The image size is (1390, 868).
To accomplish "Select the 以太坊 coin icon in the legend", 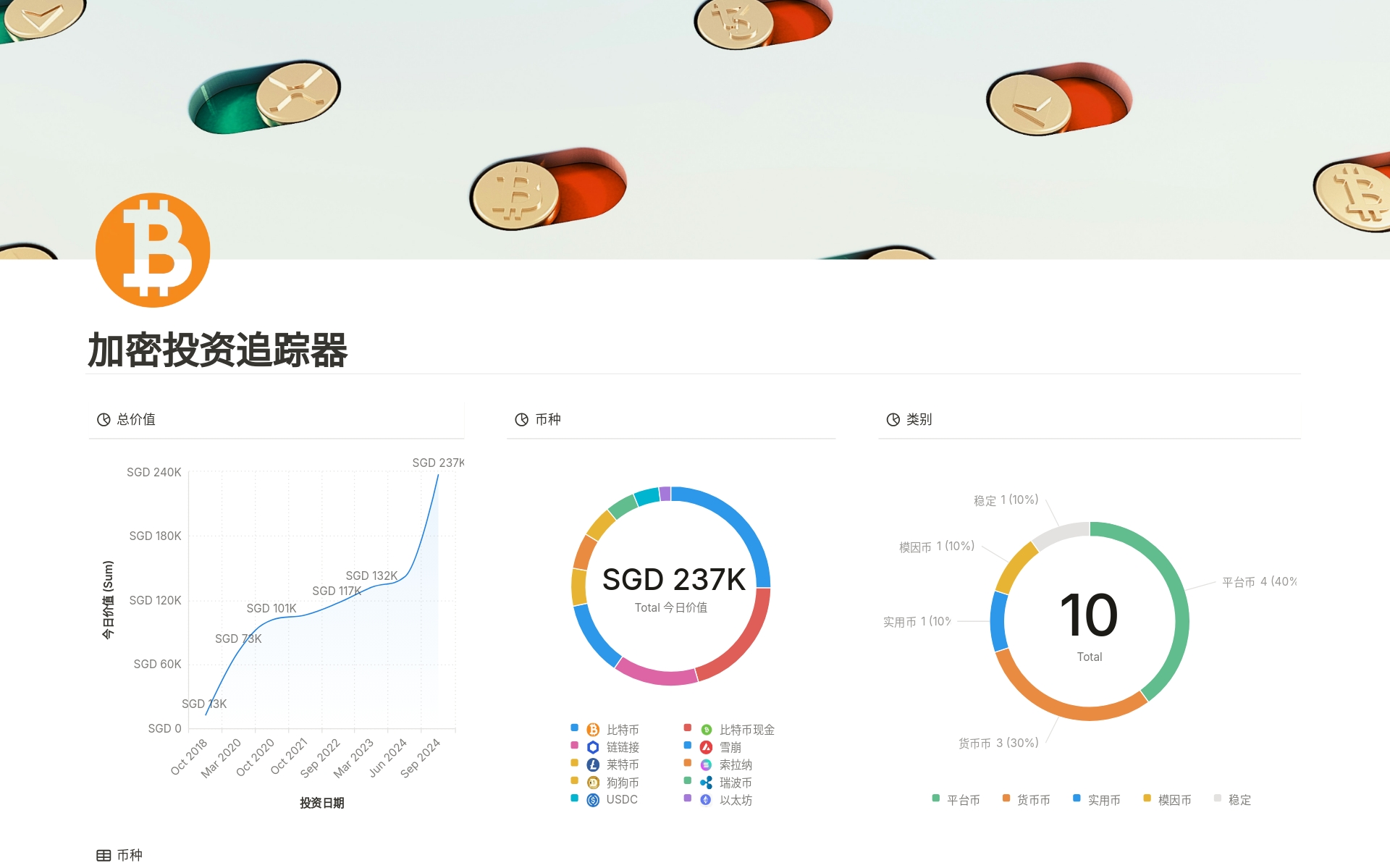I will coord(705,800).
